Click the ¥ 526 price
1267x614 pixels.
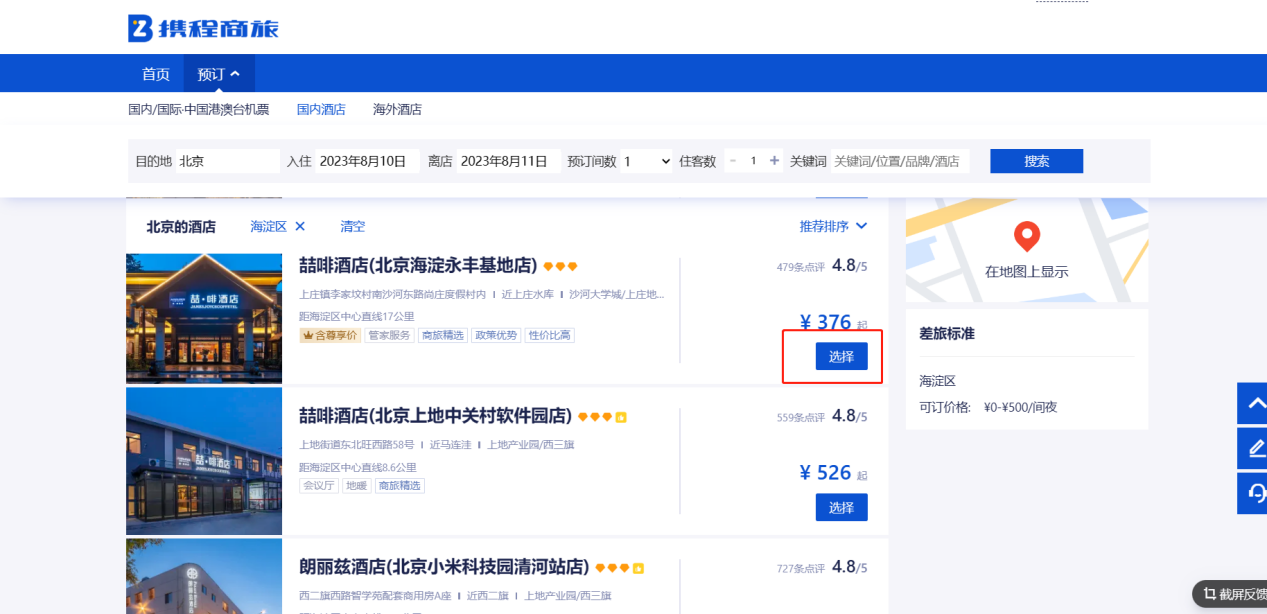[826, 472]
